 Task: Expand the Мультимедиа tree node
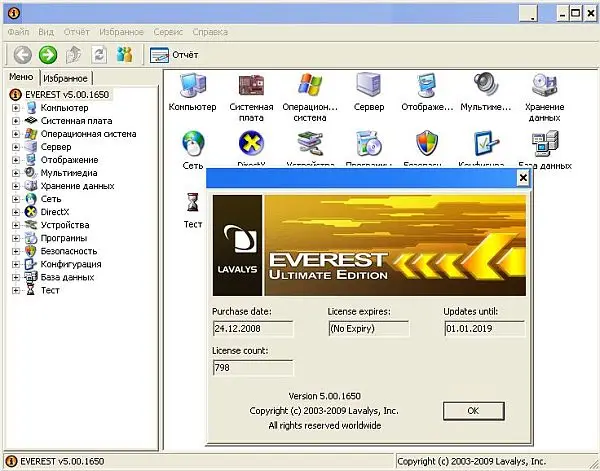point(16,173)
